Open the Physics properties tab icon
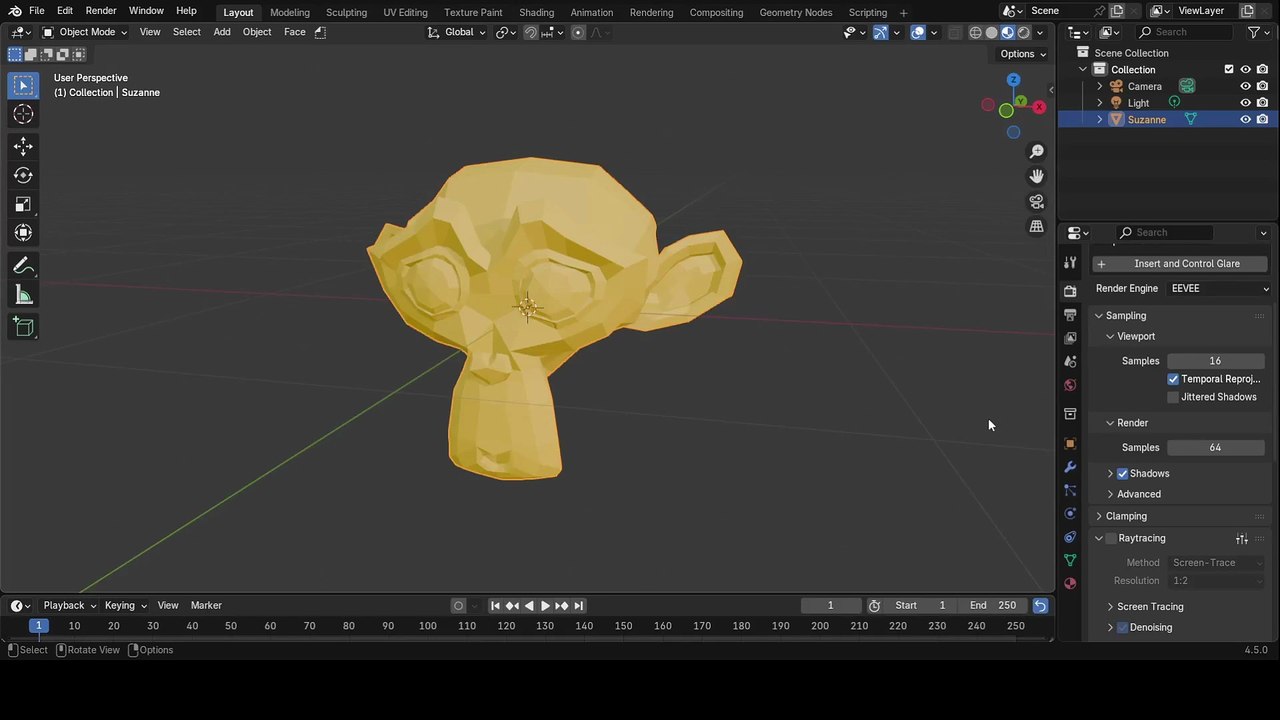Image resolution: width=1280 pixels, height=720 pixels. (1070, 514)
